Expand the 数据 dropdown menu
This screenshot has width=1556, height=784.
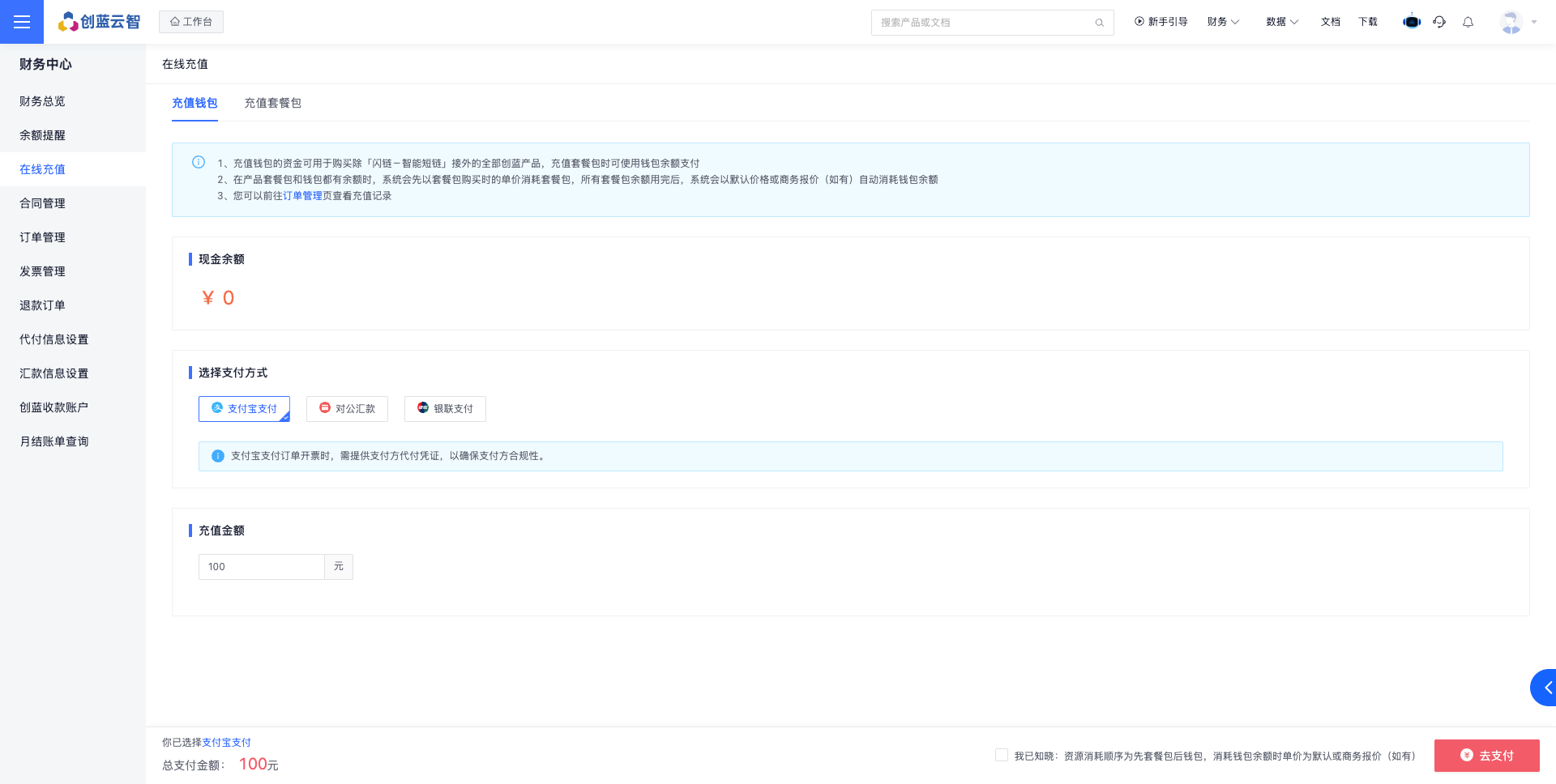1282,22
